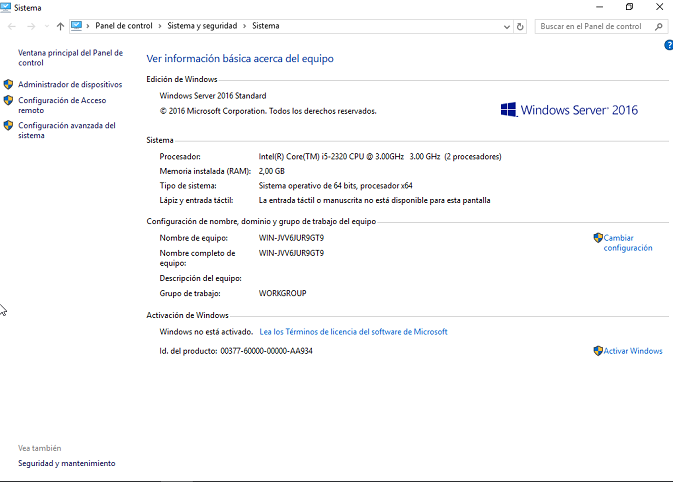Viewport: 673px width, 482px height.
Task: Click shield icon beside Cambiar configuración
Action: click(598, 238)
